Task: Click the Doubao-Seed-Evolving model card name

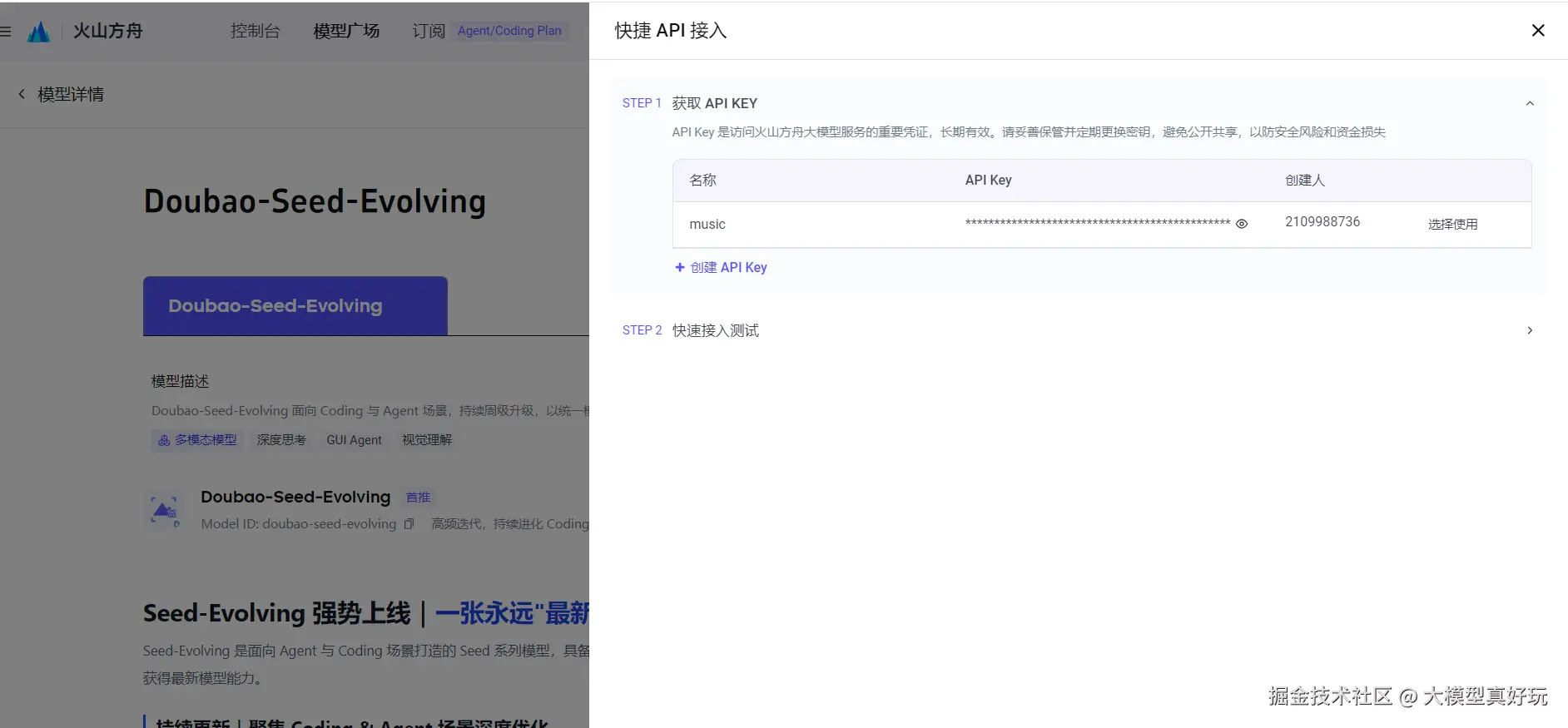Action: click(295, 497)
